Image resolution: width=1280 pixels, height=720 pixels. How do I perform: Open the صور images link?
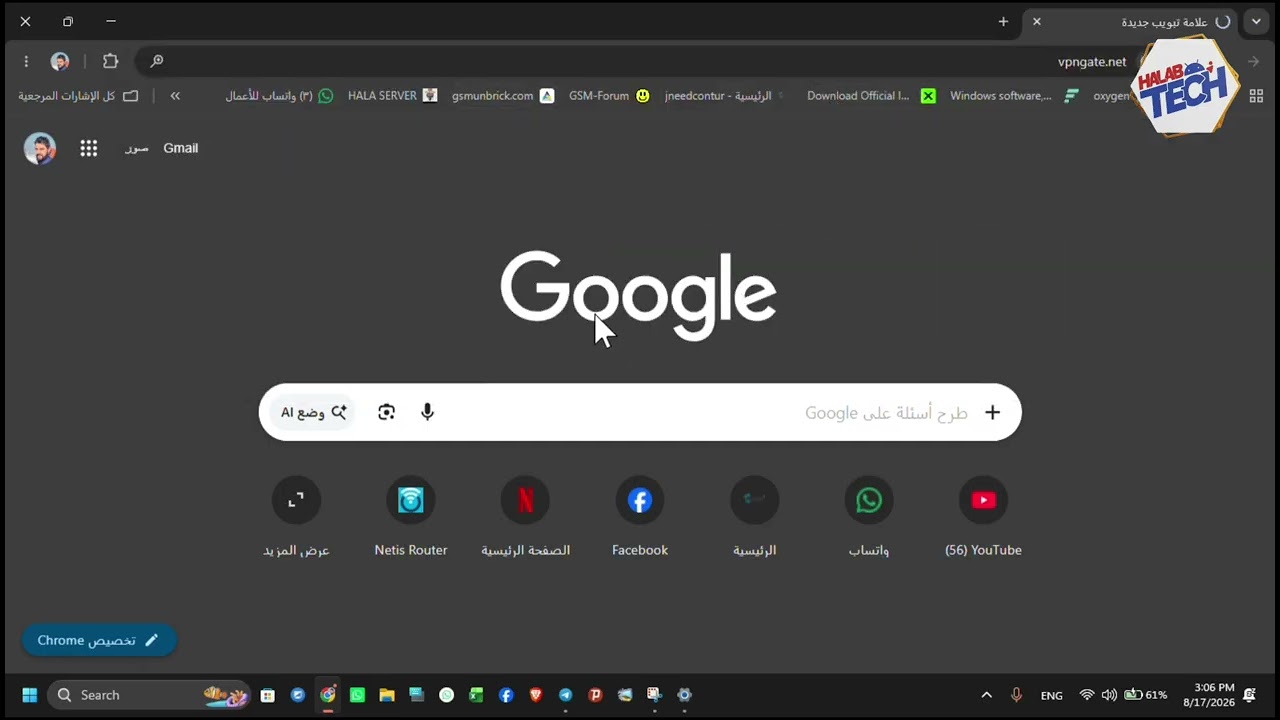(137, 148)
